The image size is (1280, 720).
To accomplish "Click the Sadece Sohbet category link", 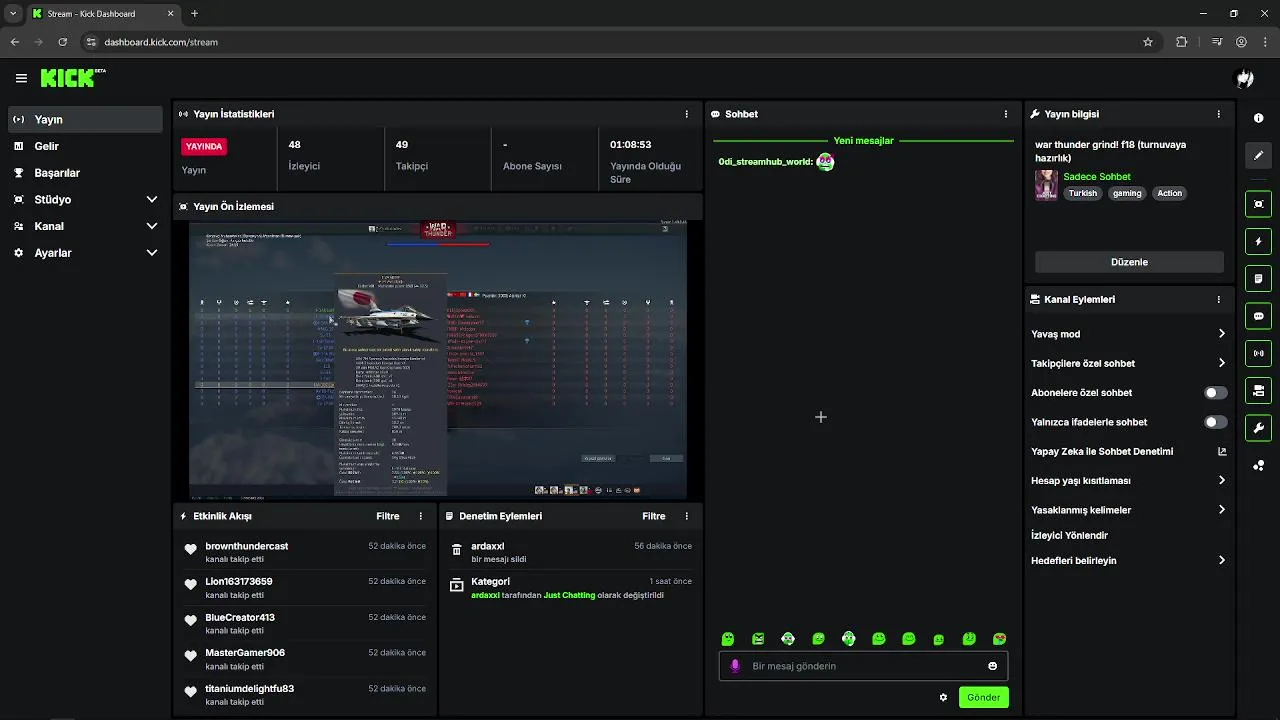I will point(1097,177).
